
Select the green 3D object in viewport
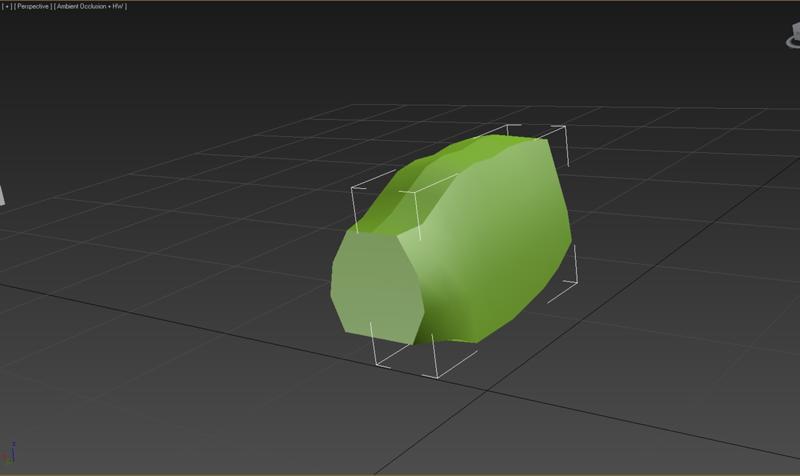pyautogui.click(x=452, y=242)
